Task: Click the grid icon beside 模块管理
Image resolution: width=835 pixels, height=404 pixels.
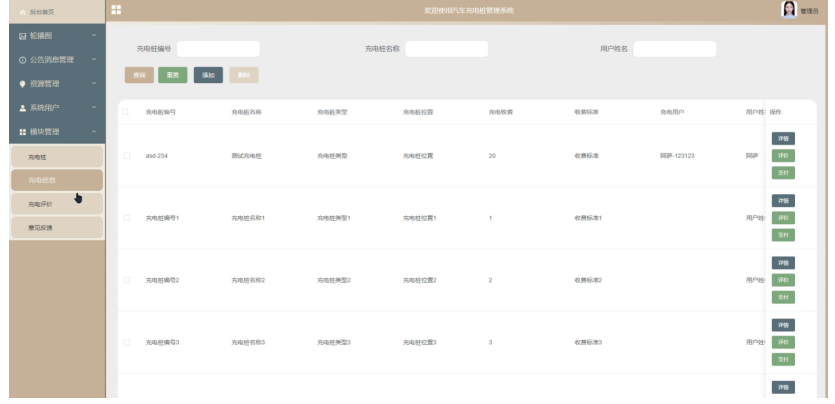Action: point(22,132)
